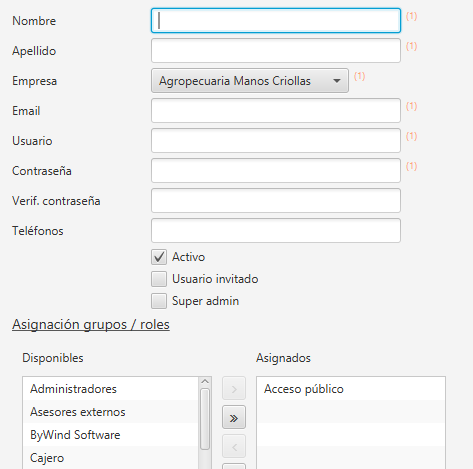Screen dimensions: 473x469
Task: Open the Empresa dropdown arrow
Action: (337, 81)
